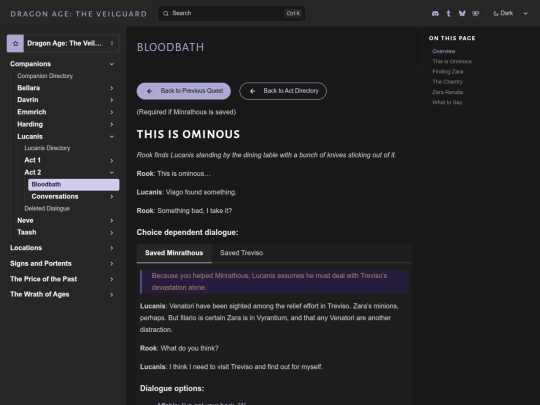Open Taash in sidebar
Screen dimensions: 540x405
pos(27,233)
